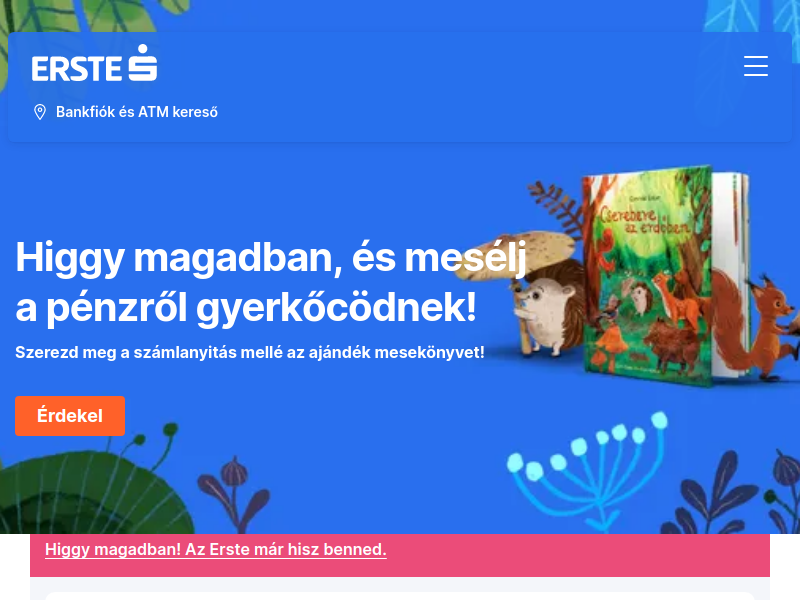The image size is (800, 600).
Task: Click subtitle about ajándék mesekönyvet
Action: [250, 353]
